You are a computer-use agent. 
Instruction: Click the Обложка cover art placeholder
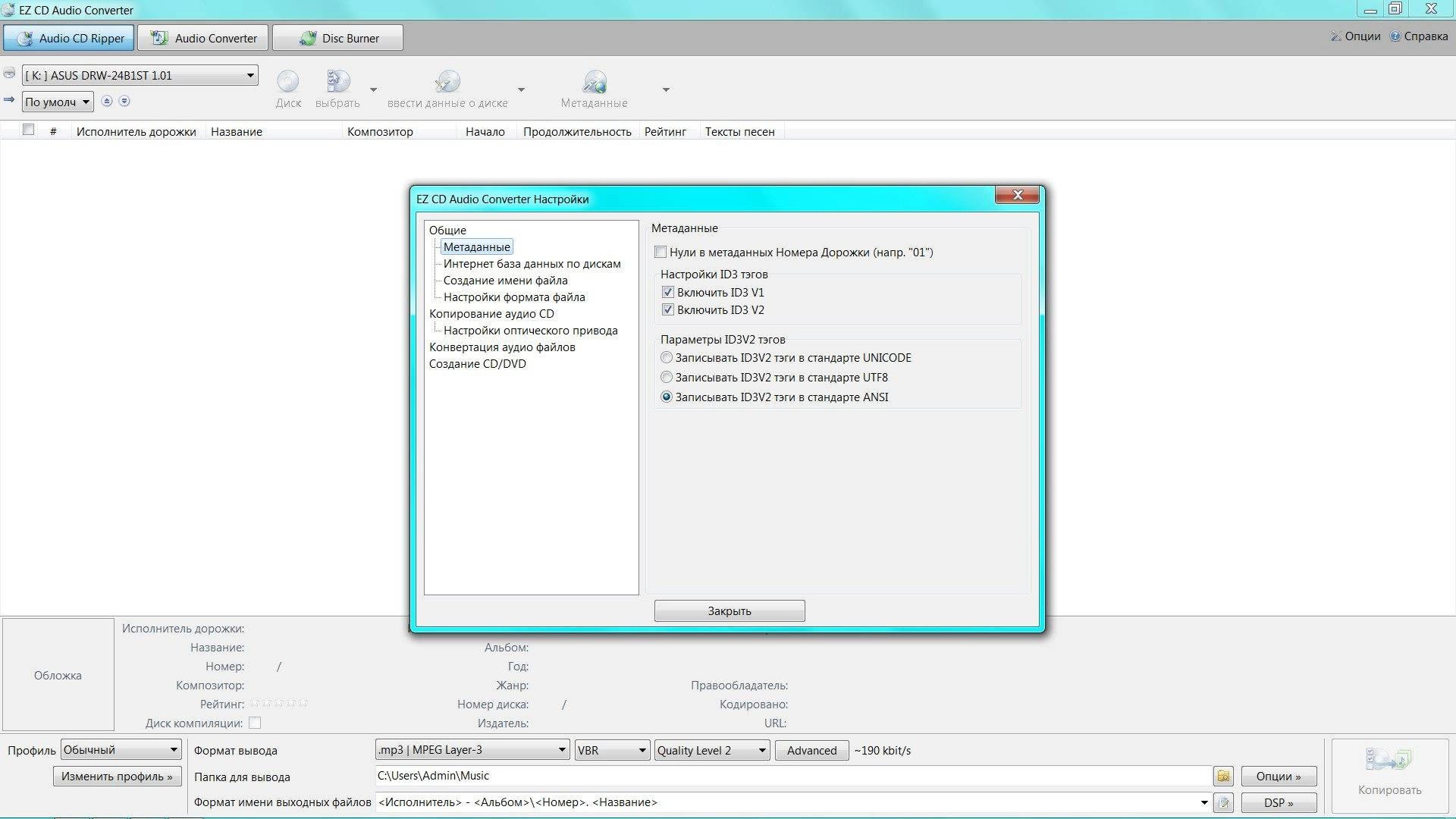(x=58, y=675)
